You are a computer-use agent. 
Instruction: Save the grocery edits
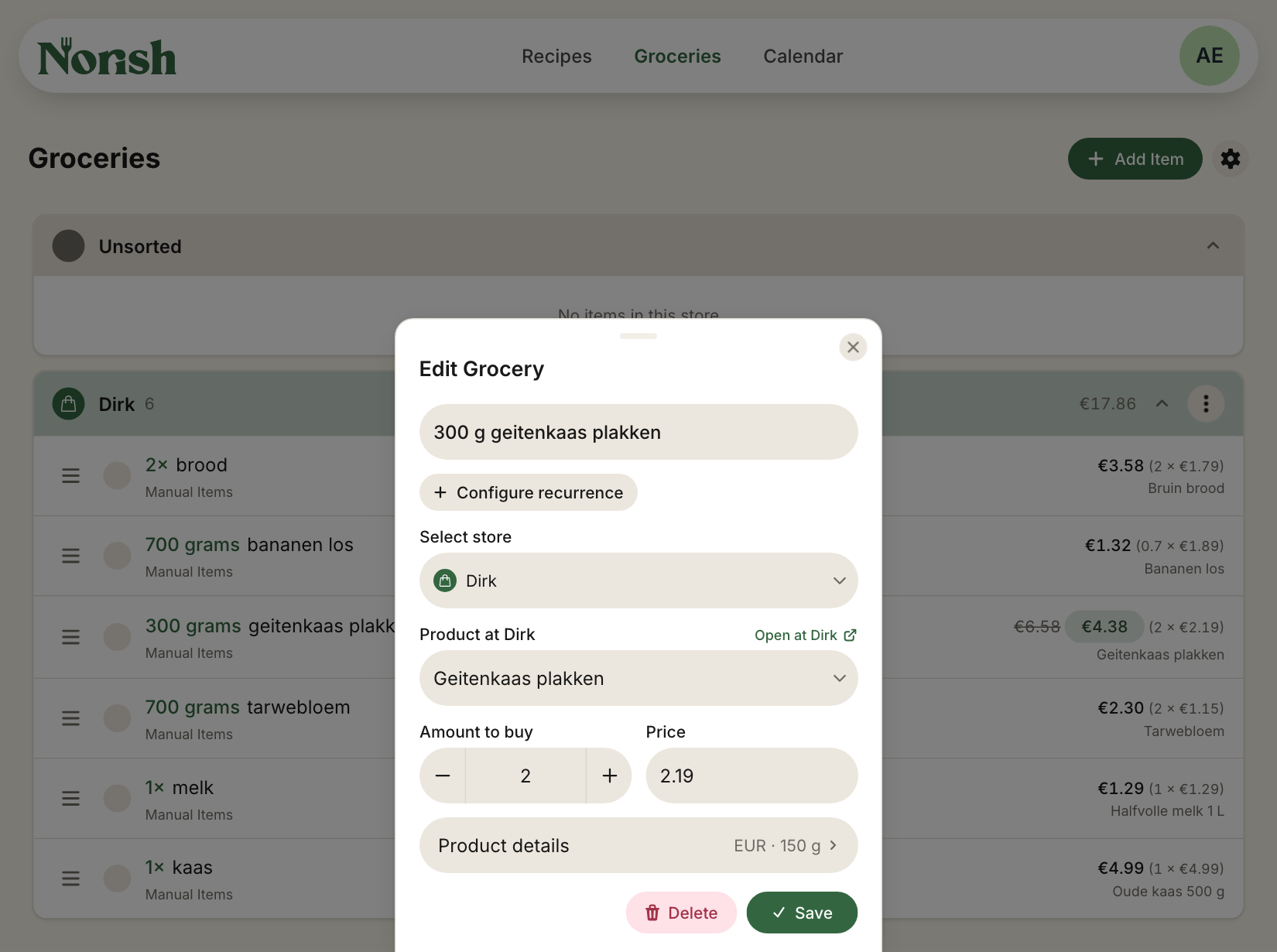pyautogui.click(x=802, y=913)
